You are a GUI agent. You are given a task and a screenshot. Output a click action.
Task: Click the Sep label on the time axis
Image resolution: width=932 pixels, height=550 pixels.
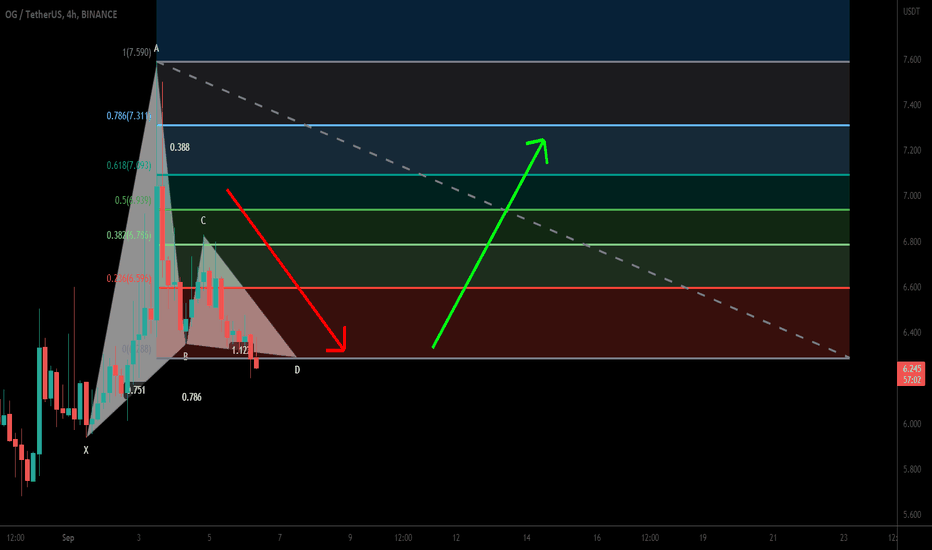point(68,538)
